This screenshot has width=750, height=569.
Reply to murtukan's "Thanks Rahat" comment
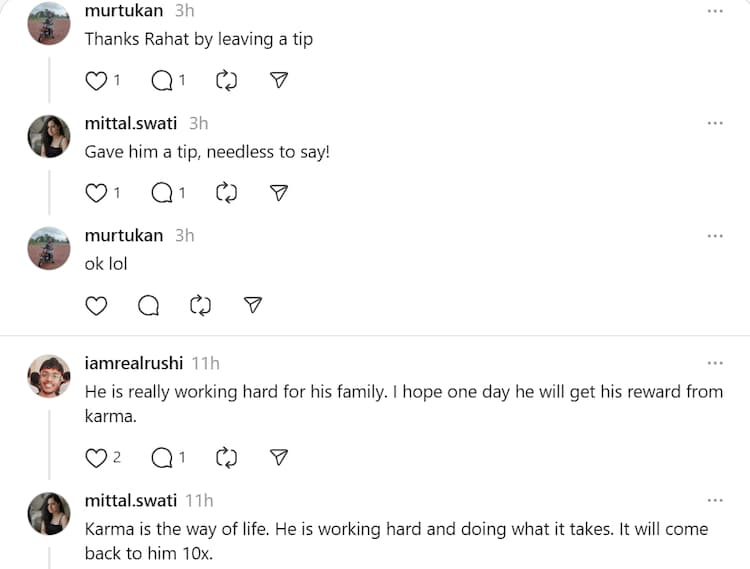point(161,81)
